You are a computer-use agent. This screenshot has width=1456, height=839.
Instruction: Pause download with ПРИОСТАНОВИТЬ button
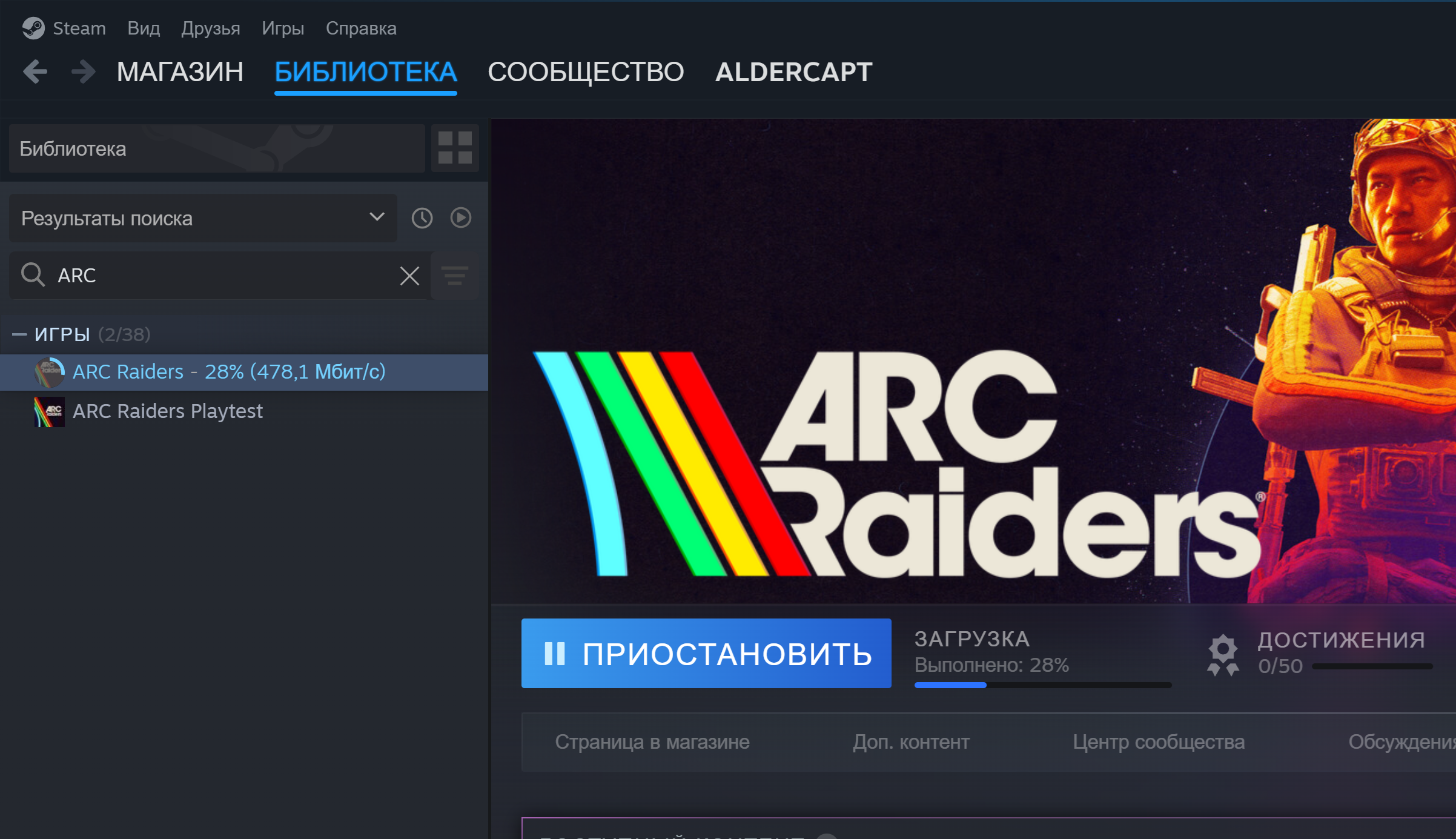pyautogui.click(x=706, y=654)
